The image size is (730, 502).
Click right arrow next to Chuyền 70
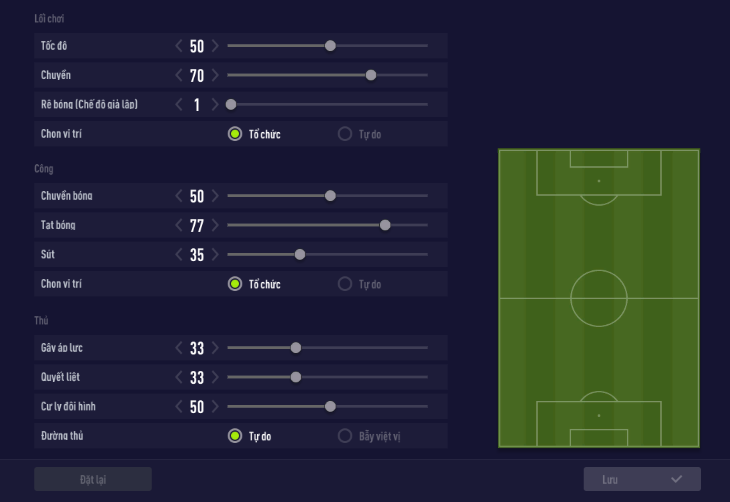(215, 75)
